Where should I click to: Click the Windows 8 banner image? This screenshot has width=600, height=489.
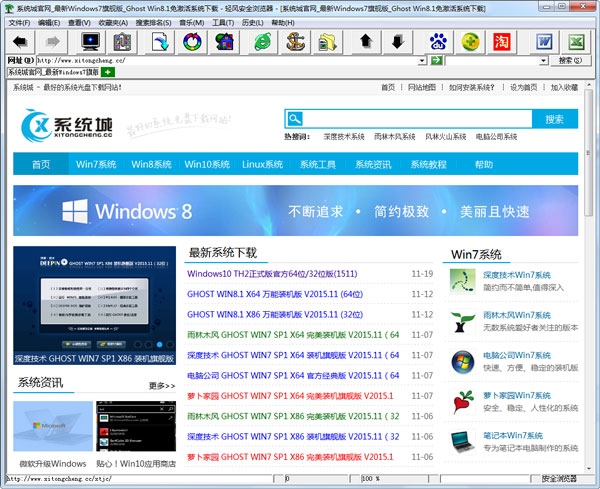coord(295,210)
